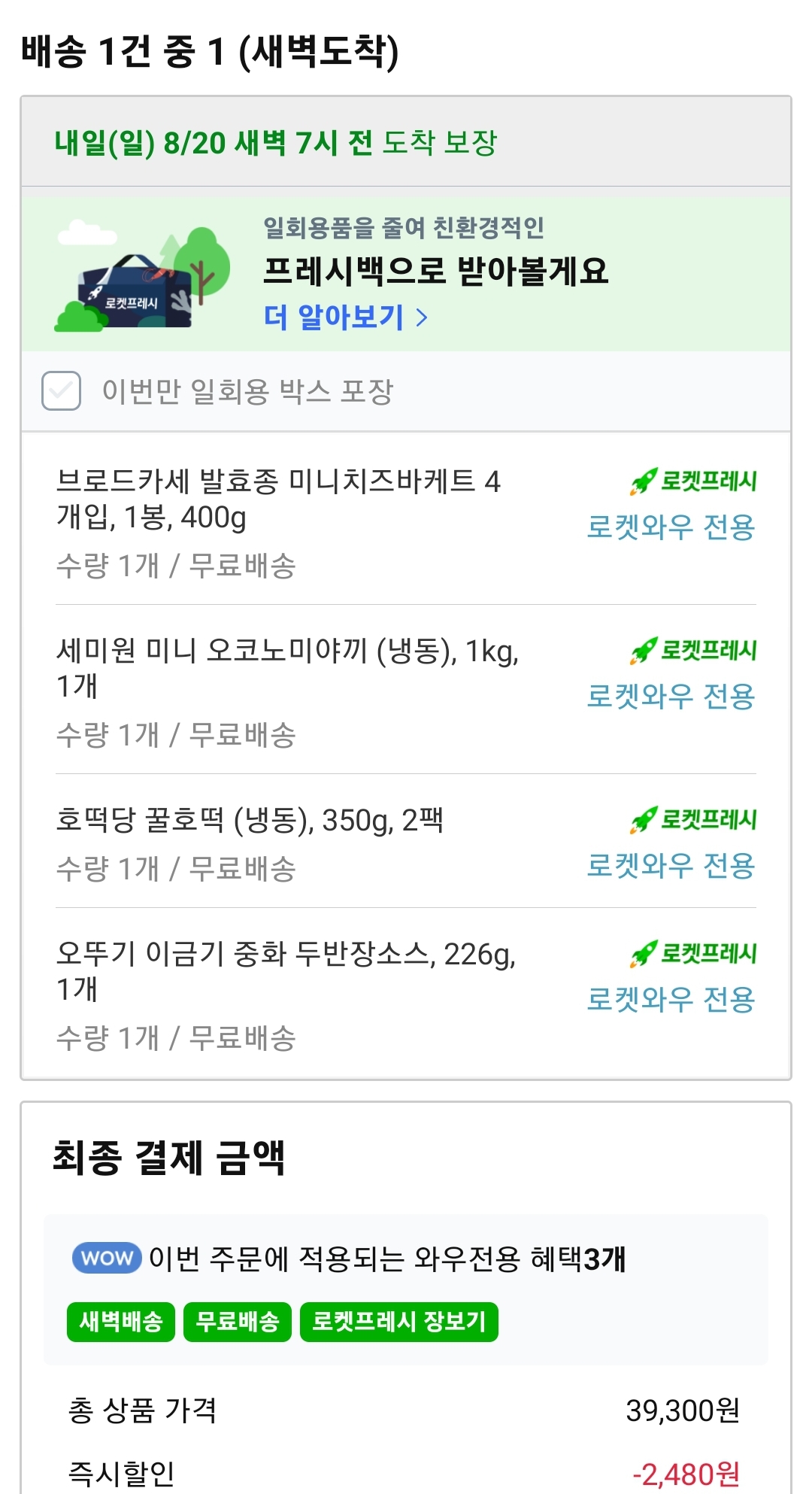Select the 오뚜기 이금기 두반장소스 product name
812x1494 pixels.
[x=286, y=970]
